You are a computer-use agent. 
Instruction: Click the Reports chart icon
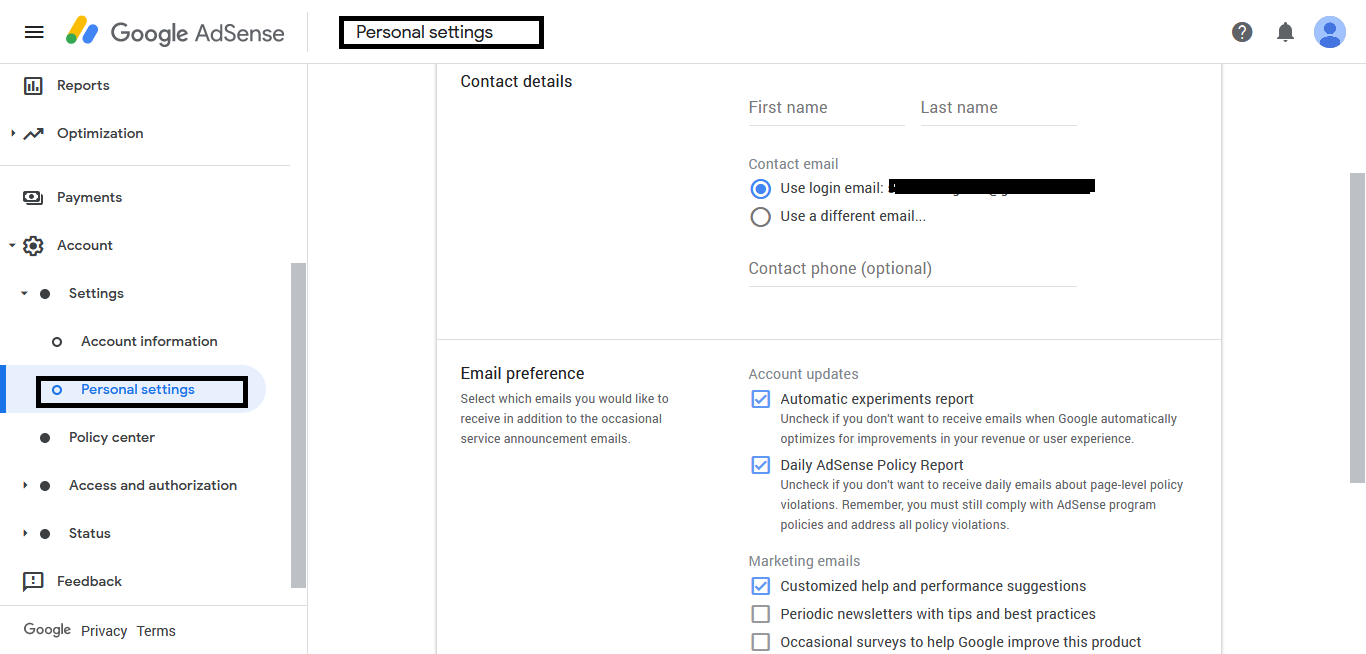point(33,86)
